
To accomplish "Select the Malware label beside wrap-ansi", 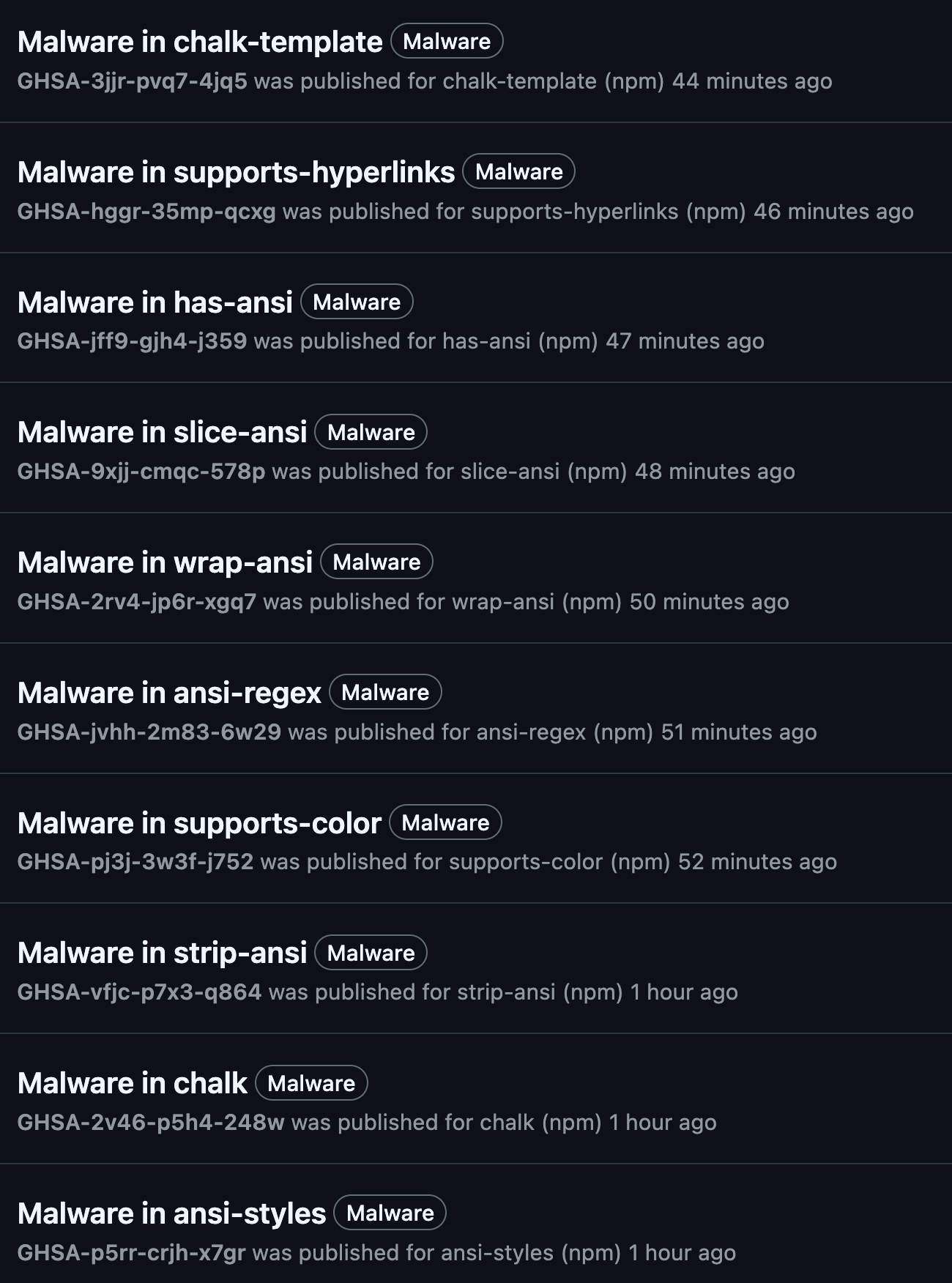I will 376,562.
